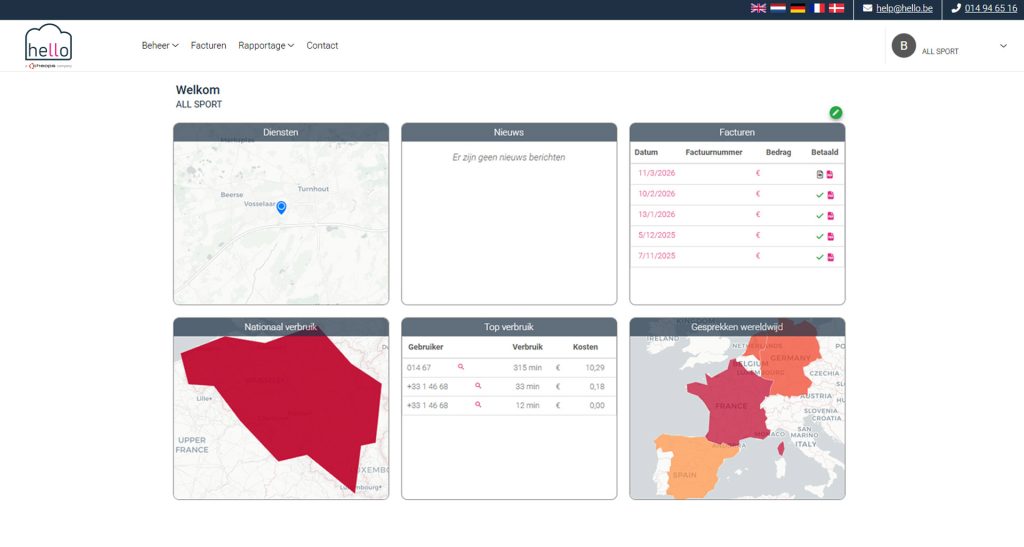
Task: Expand the Beheer dropdown menu
Action: pyautogui.click(x=160, y=46)
